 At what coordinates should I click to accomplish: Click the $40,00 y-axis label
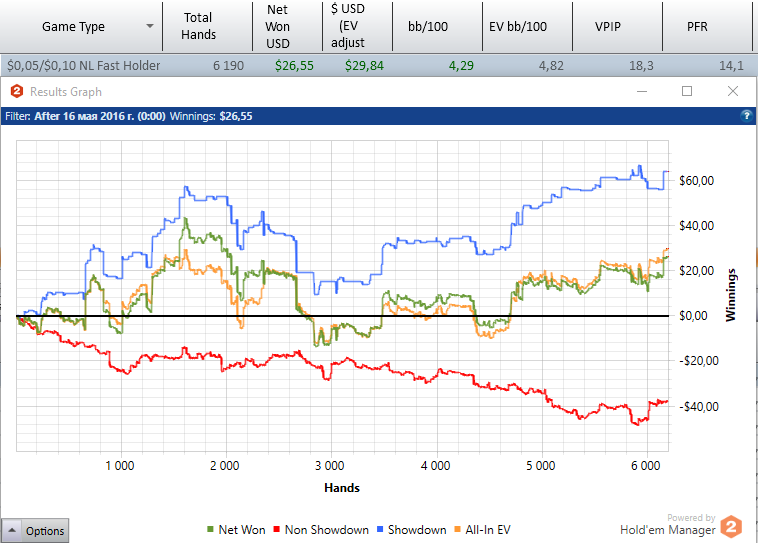pos(697,225)
